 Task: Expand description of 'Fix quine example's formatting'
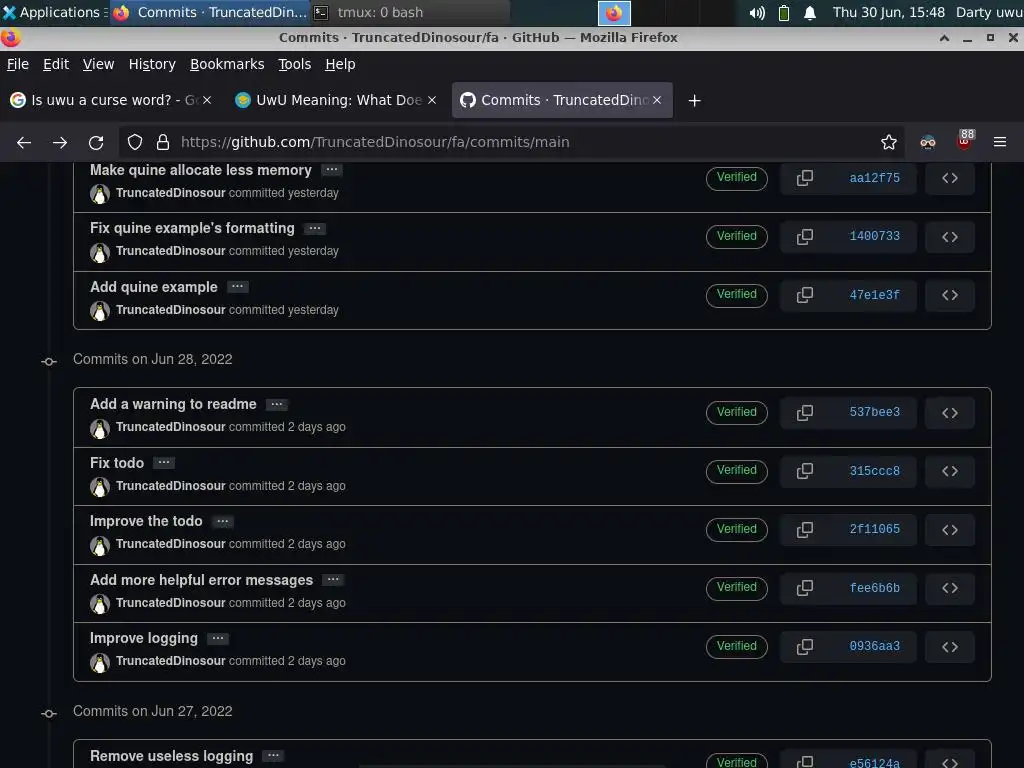pyautogui.click(x=315, y=229)
